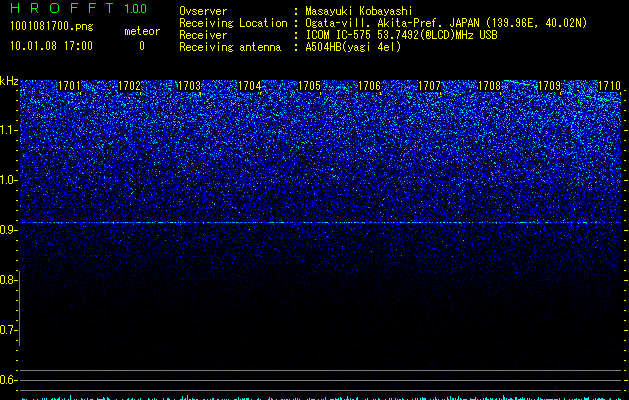Click the 0.7 kHz axis label
The width and height of the screenshot is (629, 400).
pyautogui.click(x=8, y=330)
